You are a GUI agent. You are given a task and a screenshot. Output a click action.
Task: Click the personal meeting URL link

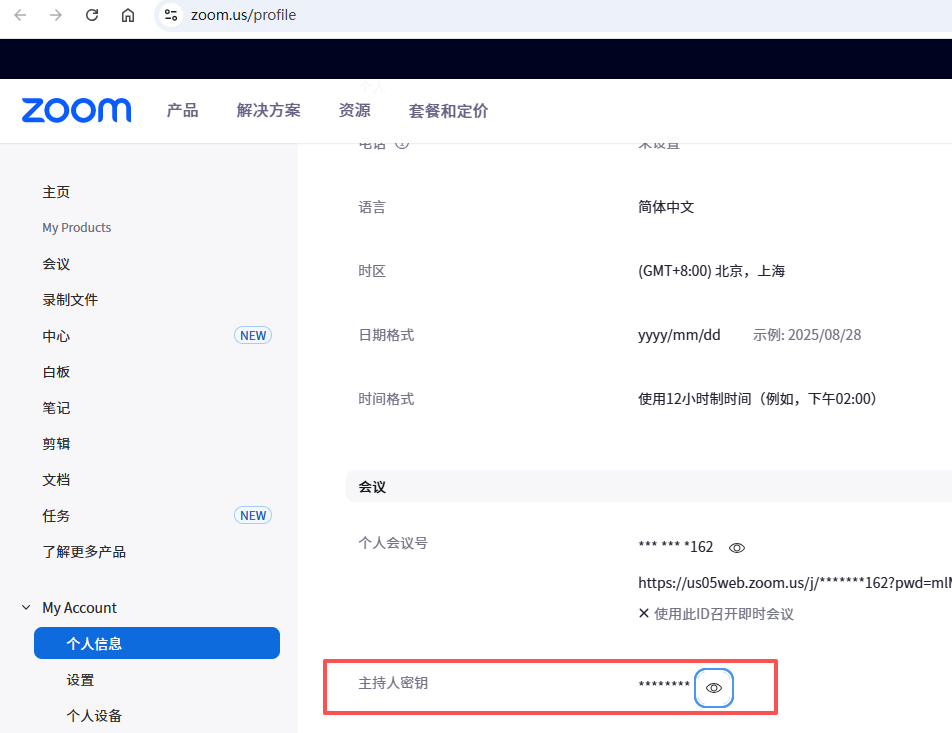pyautogui.click(x=794, y=583)
